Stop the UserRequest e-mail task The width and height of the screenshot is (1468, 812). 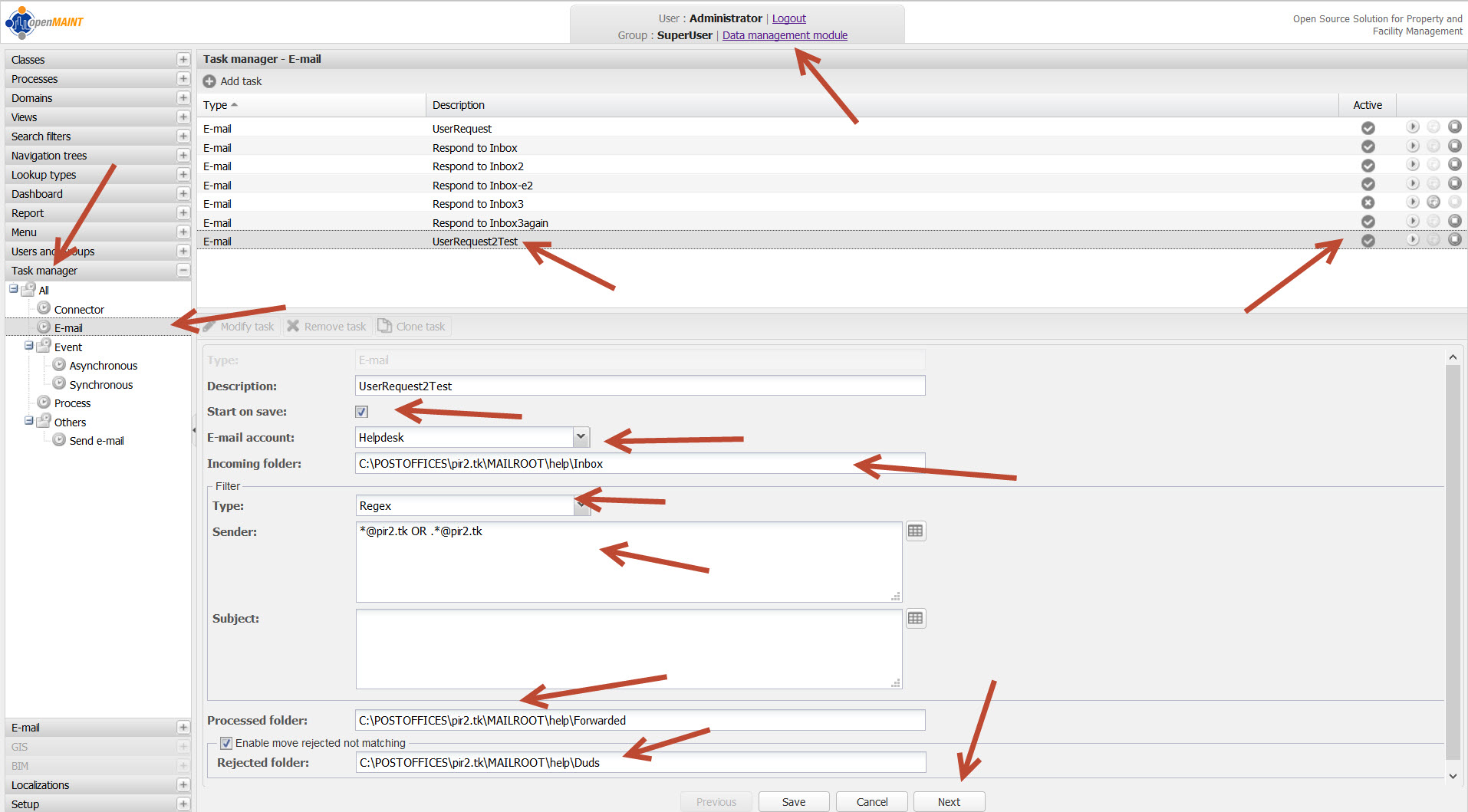tap(1454, 127)
